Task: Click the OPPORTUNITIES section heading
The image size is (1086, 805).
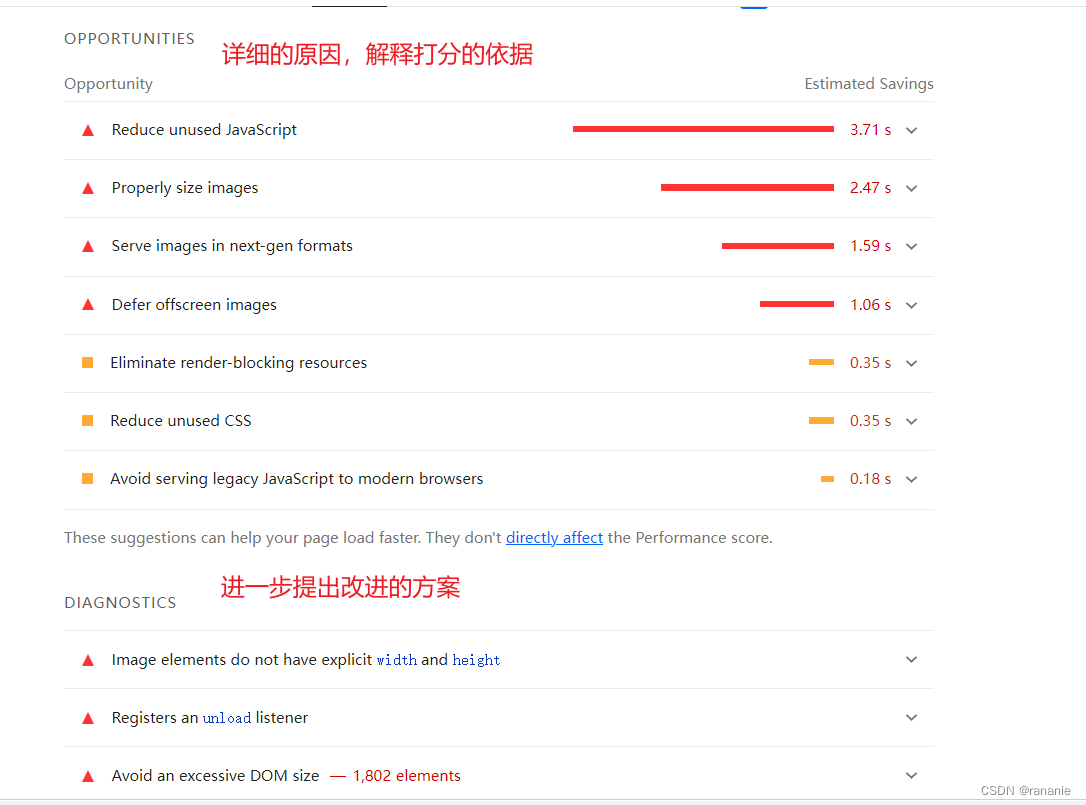Action: (x=130, y=39)
